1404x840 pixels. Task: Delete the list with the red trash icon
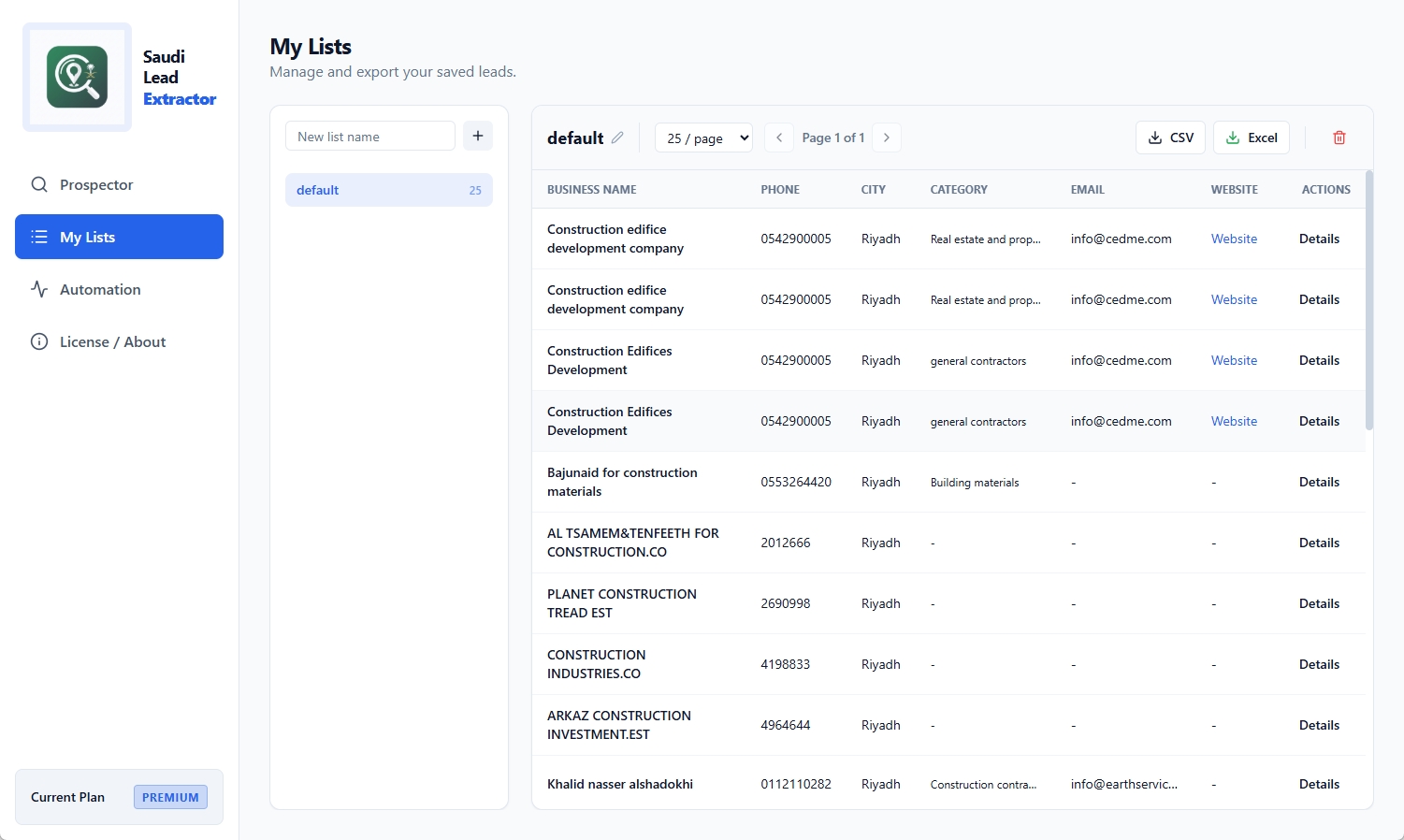(x=1339, y=138)
